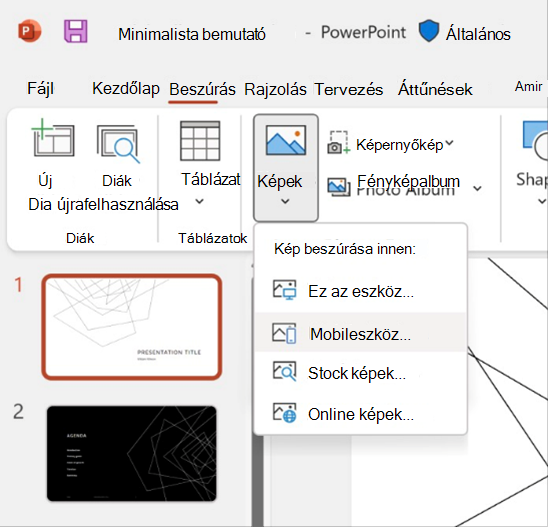Expand the Fényképalbum dropdown chevron
This screenshot has height=527, width=548.
point(477,188)
